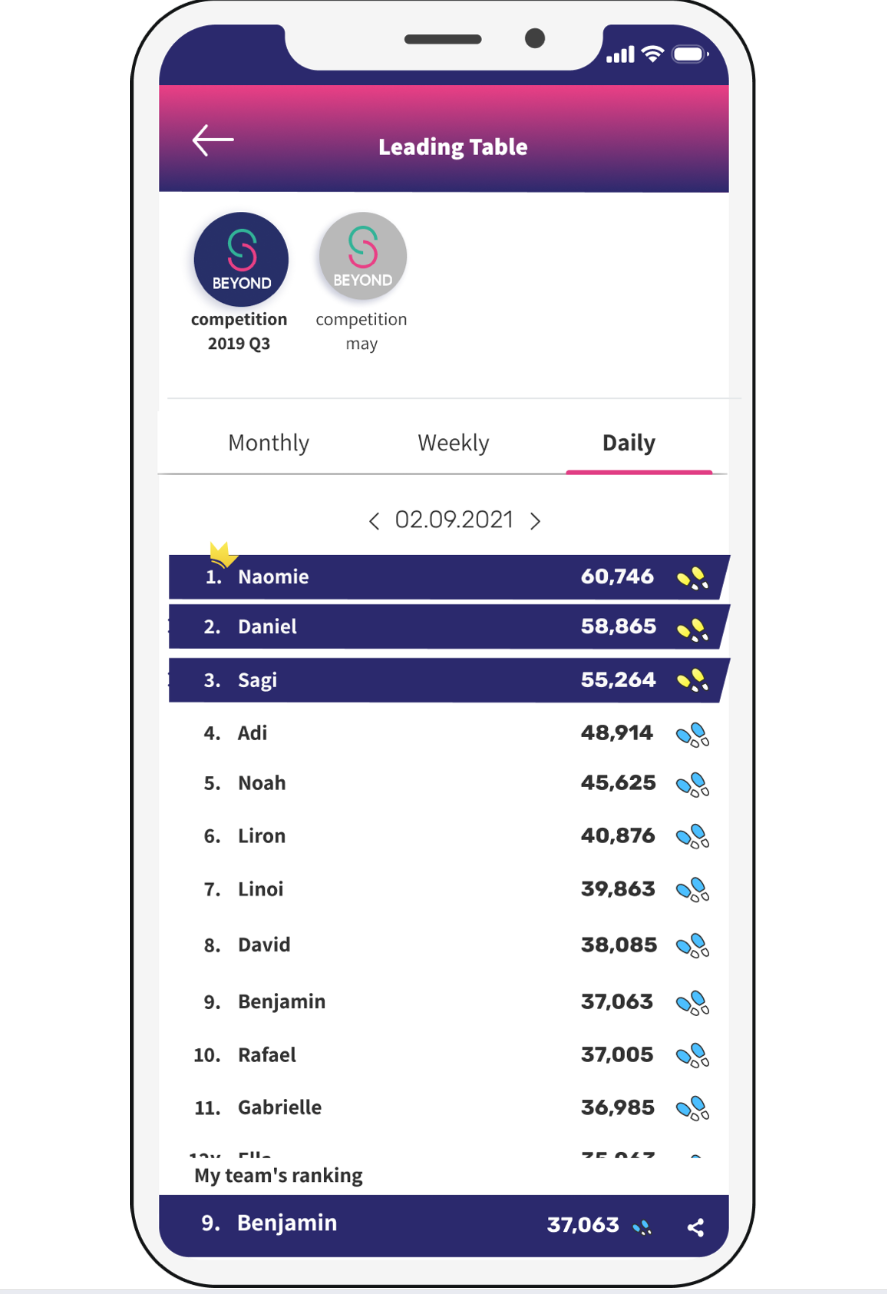Switch to the Weekly tab
The width and height of the screenshot is (887, 1294).
(453, 443)
